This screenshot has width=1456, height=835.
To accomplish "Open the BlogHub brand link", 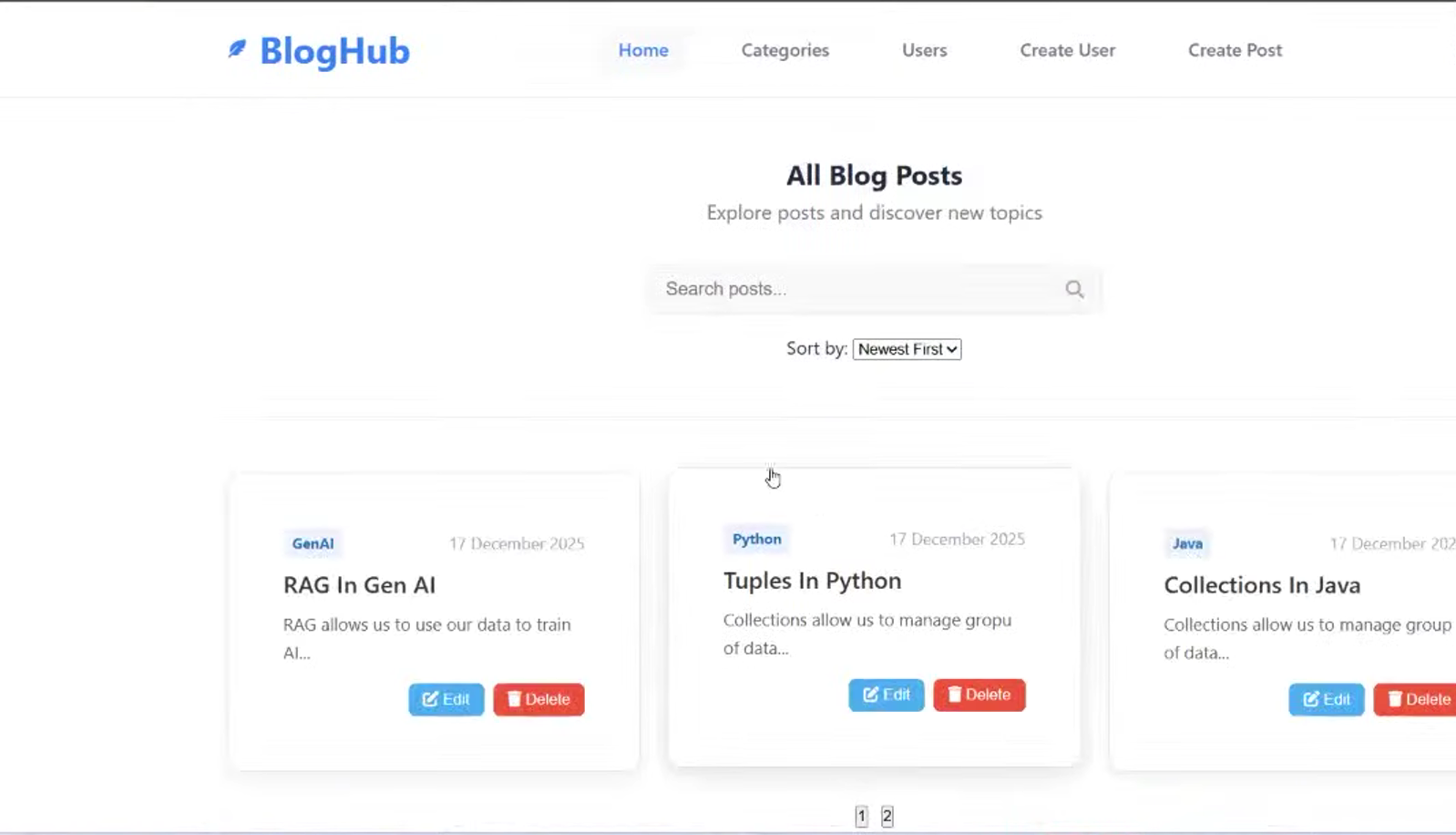I will click(x=319, y=51).
